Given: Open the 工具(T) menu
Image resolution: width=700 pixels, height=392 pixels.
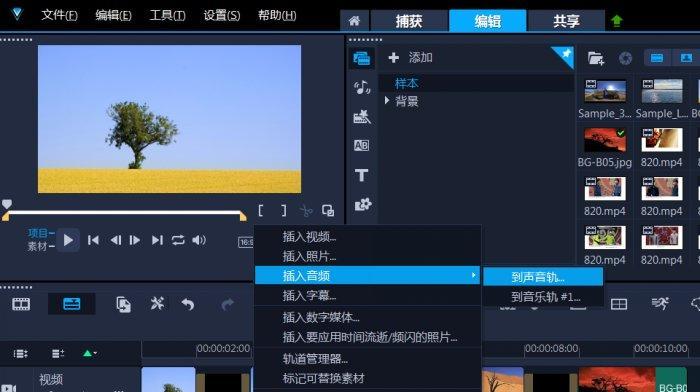Looking at the screenshot, I should click(167, 16).
